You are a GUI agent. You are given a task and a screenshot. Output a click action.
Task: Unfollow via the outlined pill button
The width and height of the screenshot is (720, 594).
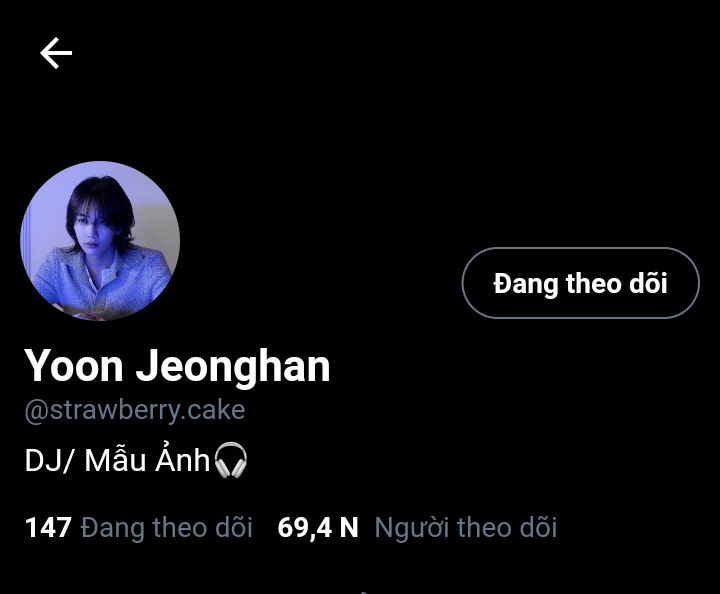click(x=580, y=283)
